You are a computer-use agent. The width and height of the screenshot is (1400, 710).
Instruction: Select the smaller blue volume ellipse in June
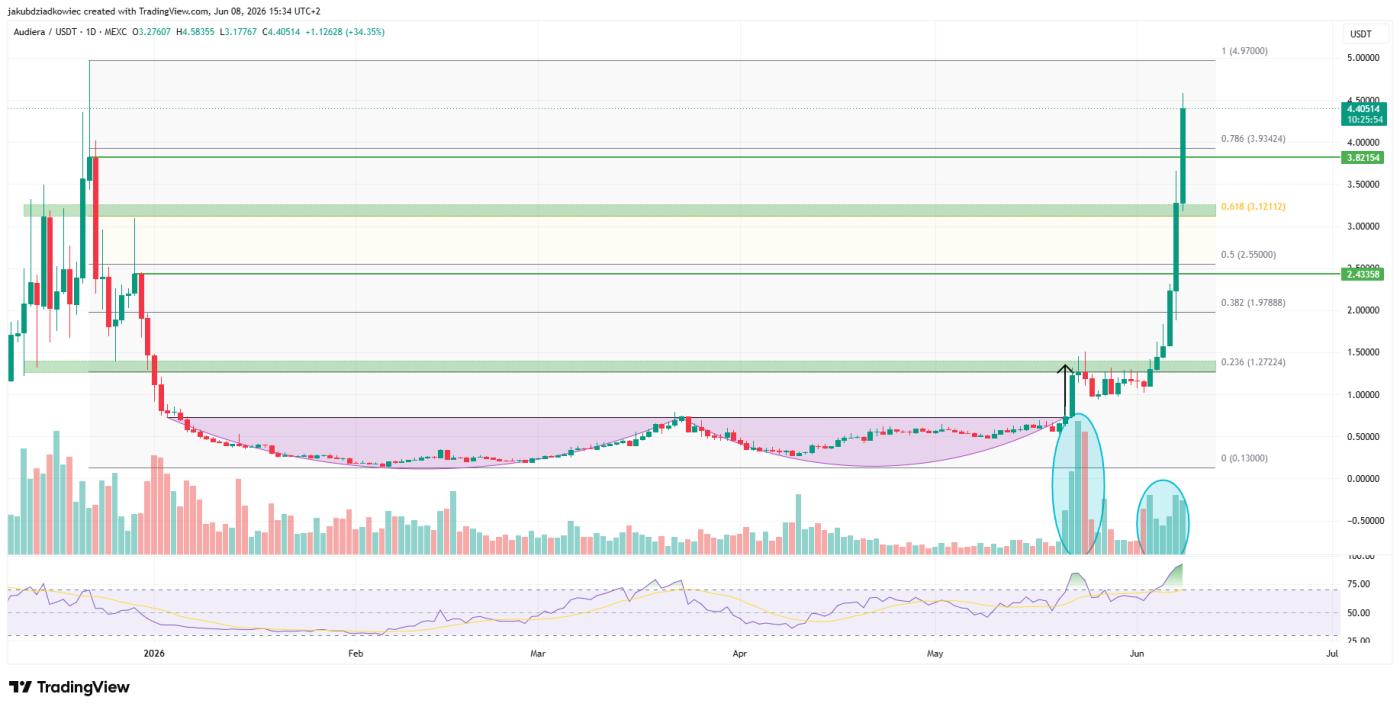pos(1163,518)
